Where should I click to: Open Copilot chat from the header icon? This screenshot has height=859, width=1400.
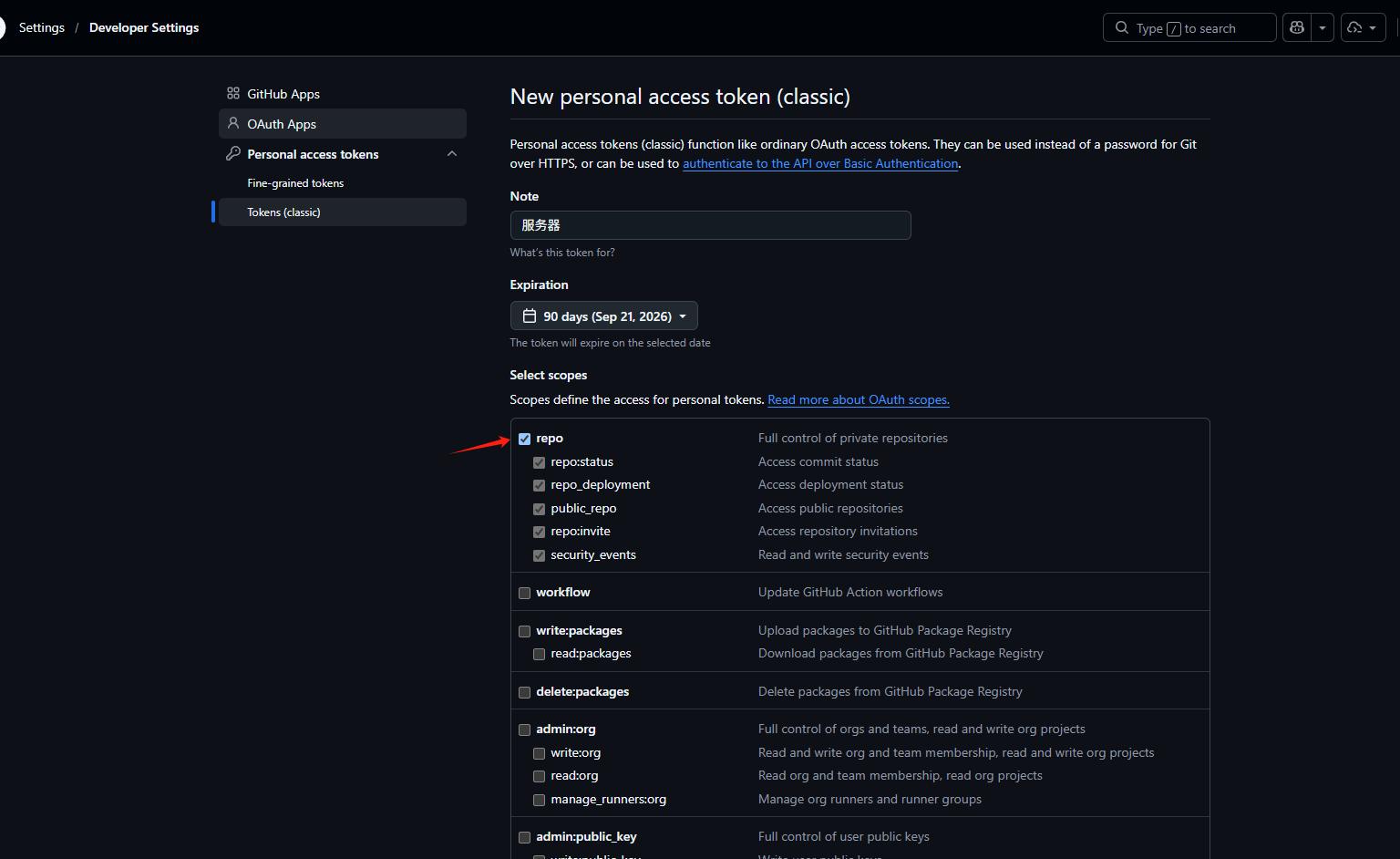[1297, 27]
